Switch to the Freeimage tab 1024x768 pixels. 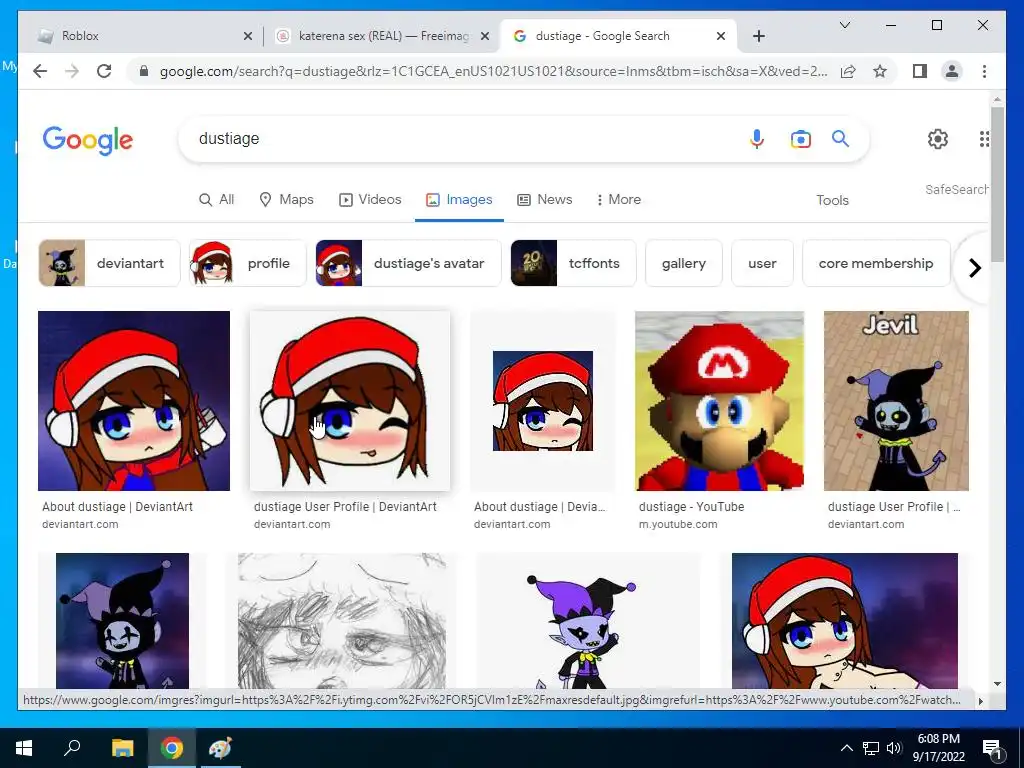381,36
